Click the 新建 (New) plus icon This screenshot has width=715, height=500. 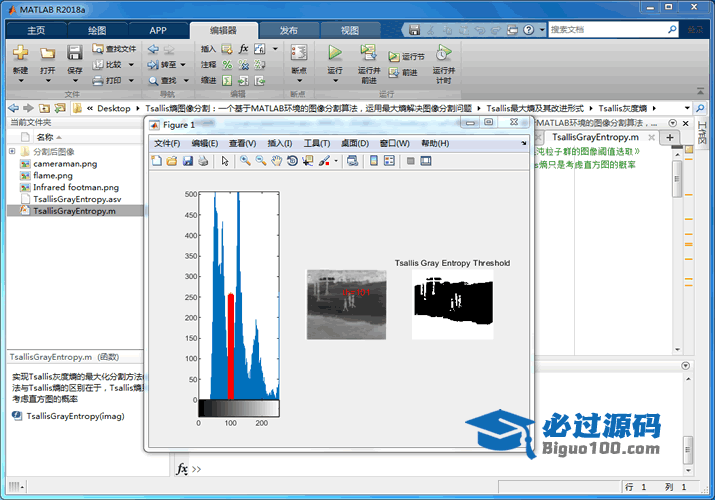point(20,53)
